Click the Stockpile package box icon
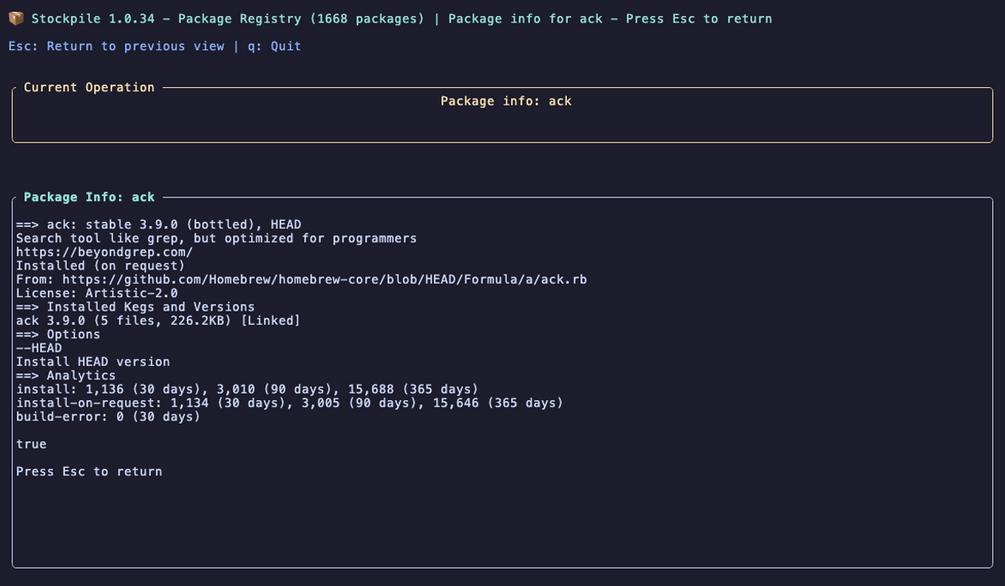The image size is (1005, 586). (16, 19)
